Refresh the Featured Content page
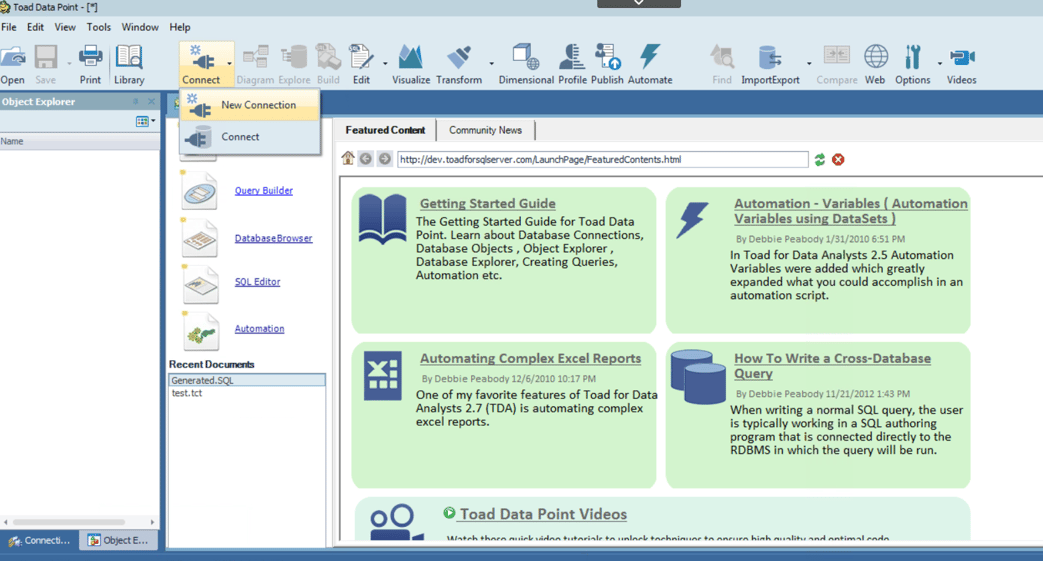 820,159
